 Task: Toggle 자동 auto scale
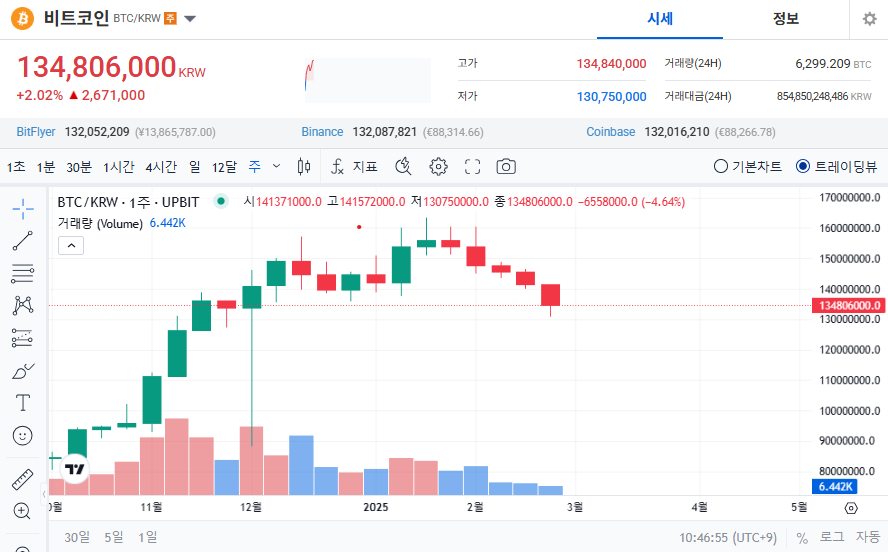pyautogui.click(x=868, y=537)
